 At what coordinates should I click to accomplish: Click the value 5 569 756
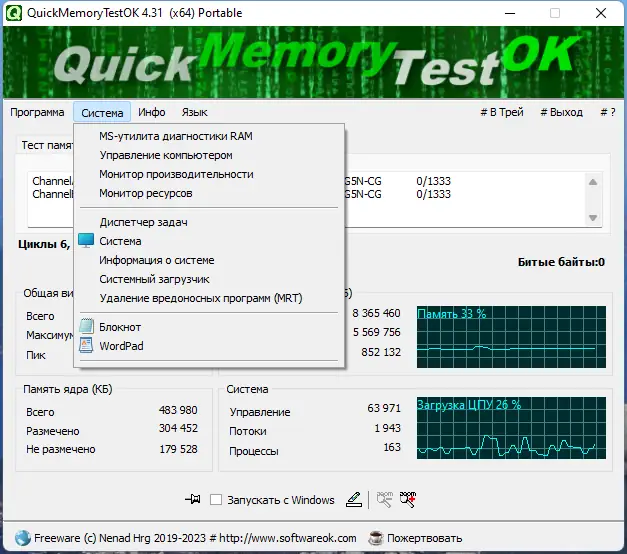pos(376,332)
